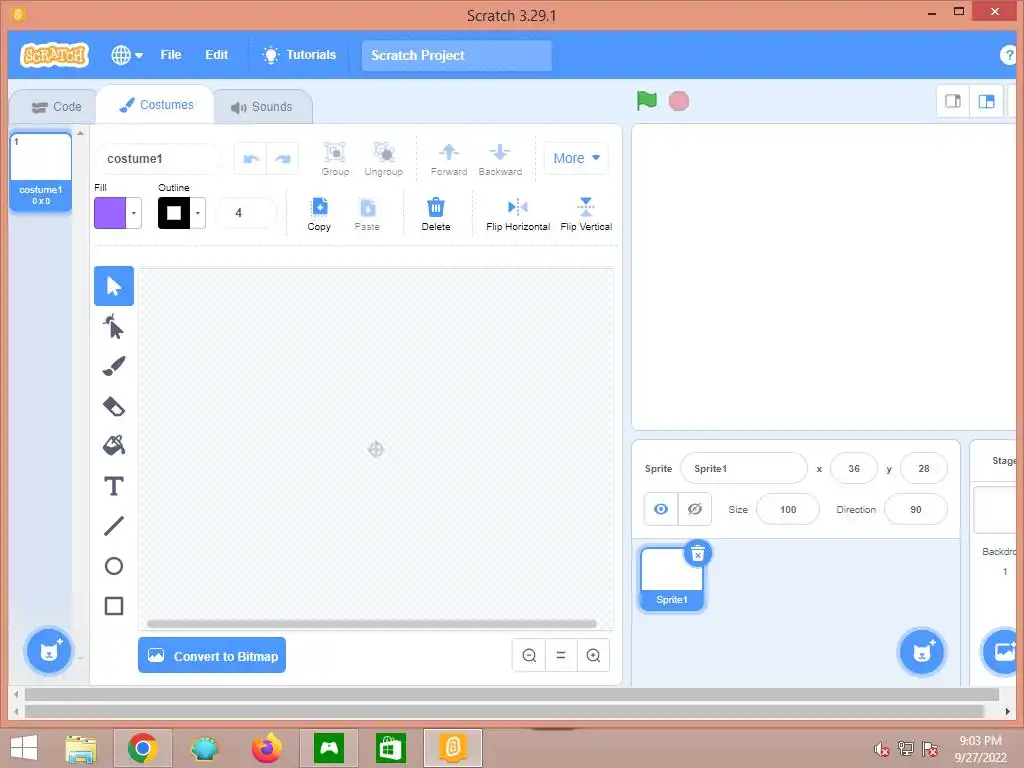Click the Redo arrow

pyautogui.click(x=283, y=159)
